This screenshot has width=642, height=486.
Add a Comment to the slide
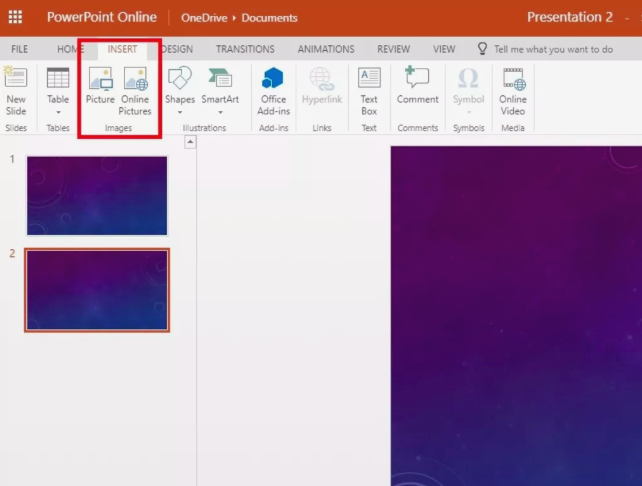coord(417,81)
